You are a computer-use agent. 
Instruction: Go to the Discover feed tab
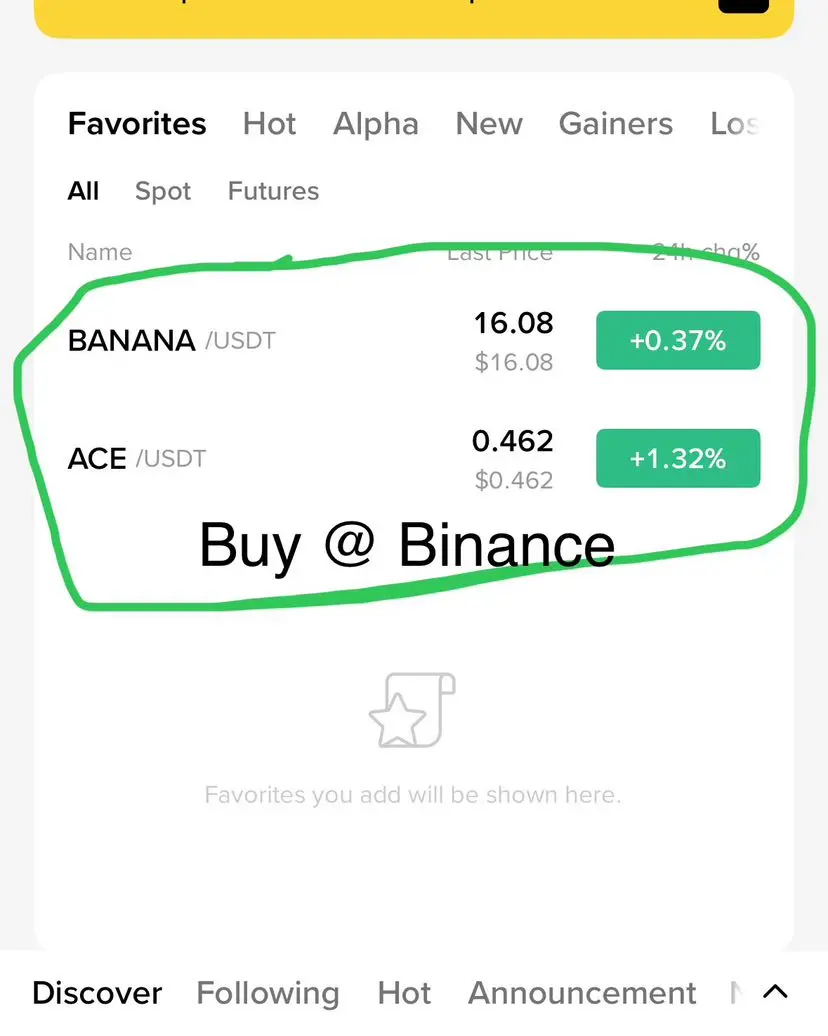(97, 993)
